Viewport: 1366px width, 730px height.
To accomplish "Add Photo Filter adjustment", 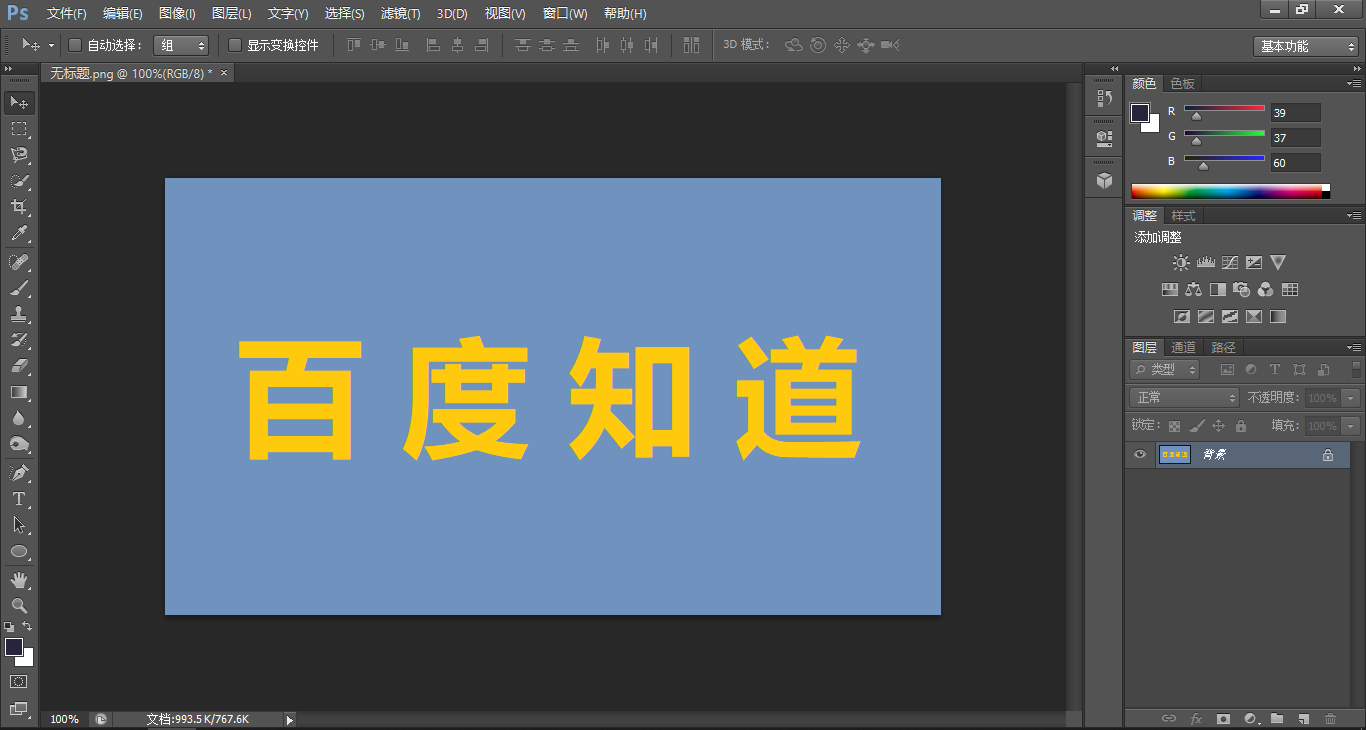I will point(1242,290).
